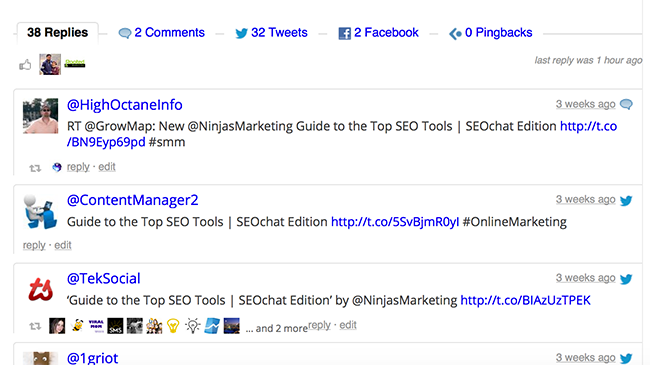The image size is (650, 365).
Task: Open @TekSocial profile link
Action: tap(104, 279)
